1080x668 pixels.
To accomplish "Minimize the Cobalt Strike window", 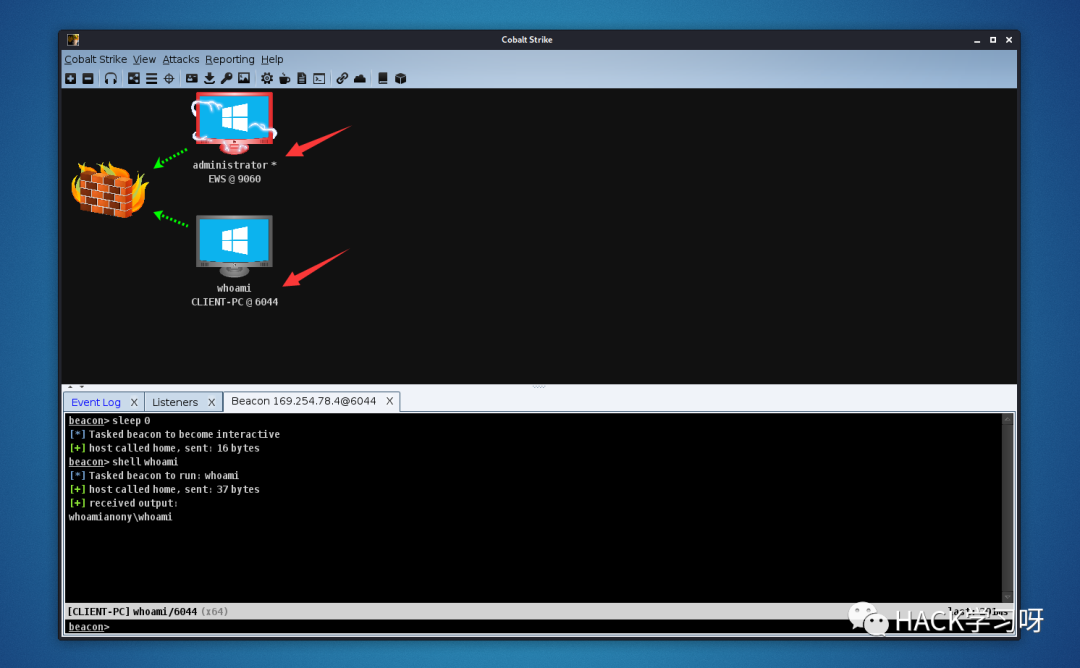I will tap(977, 40).
